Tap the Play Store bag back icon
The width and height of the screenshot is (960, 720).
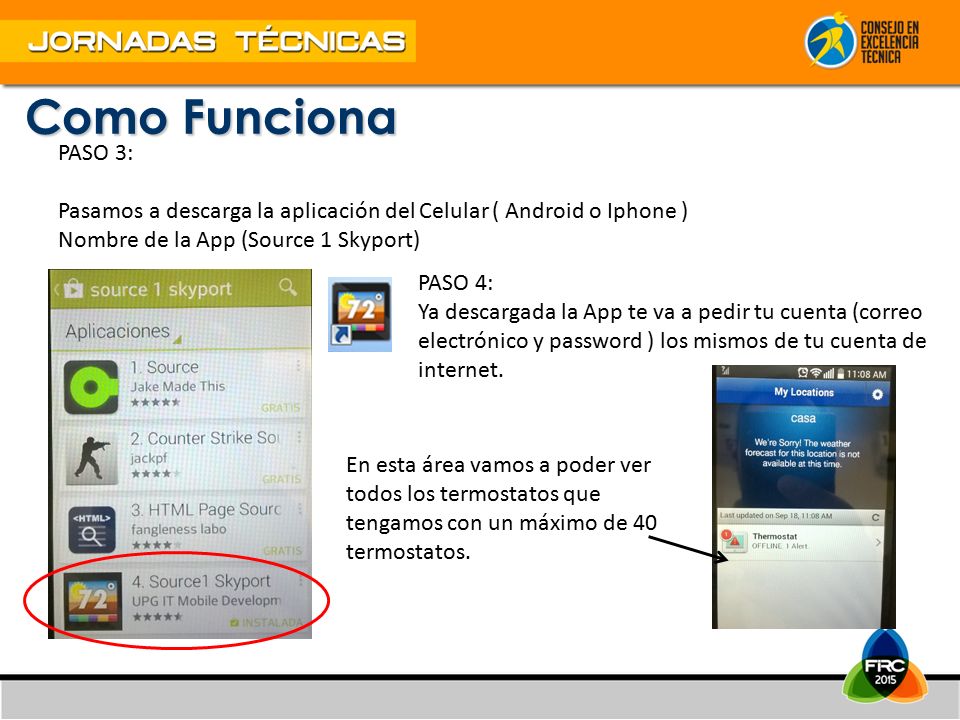pos(71,288)
